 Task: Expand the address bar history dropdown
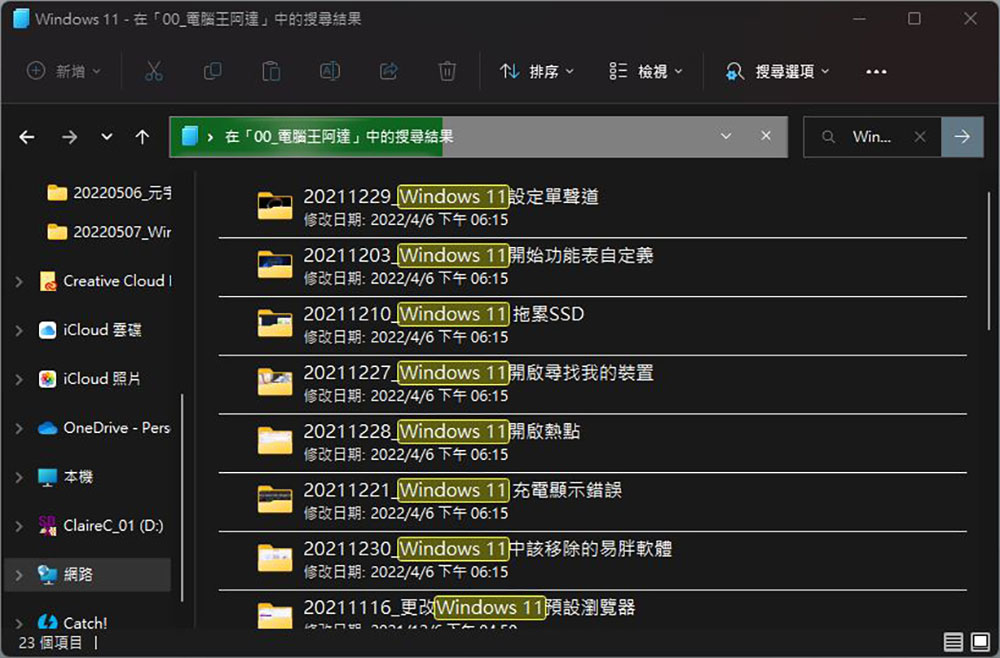pos(726,136)
